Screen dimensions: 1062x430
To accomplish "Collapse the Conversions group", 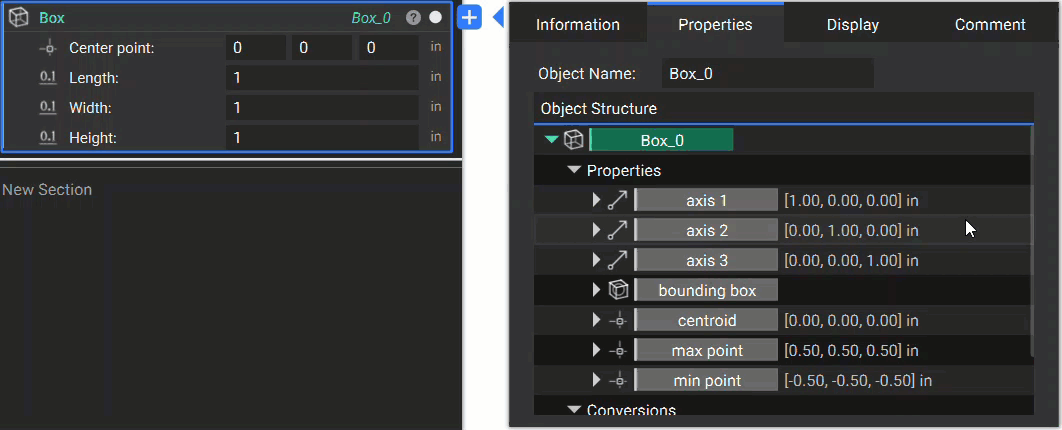I will 574,410.
